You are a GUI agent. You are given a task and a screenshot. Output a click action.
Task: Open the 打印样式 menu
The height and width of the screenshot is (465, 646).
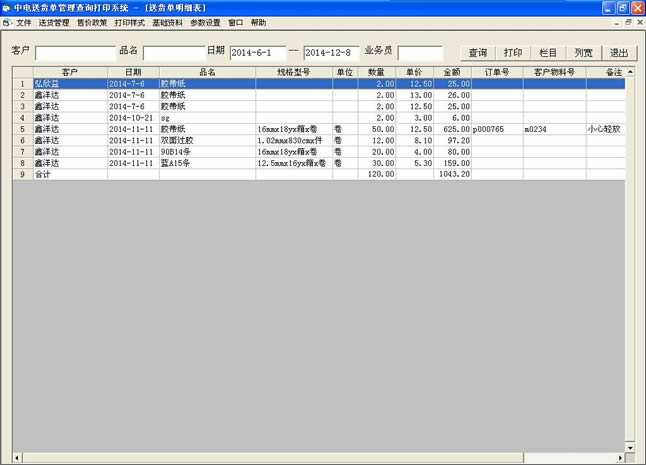coord(130,23)
